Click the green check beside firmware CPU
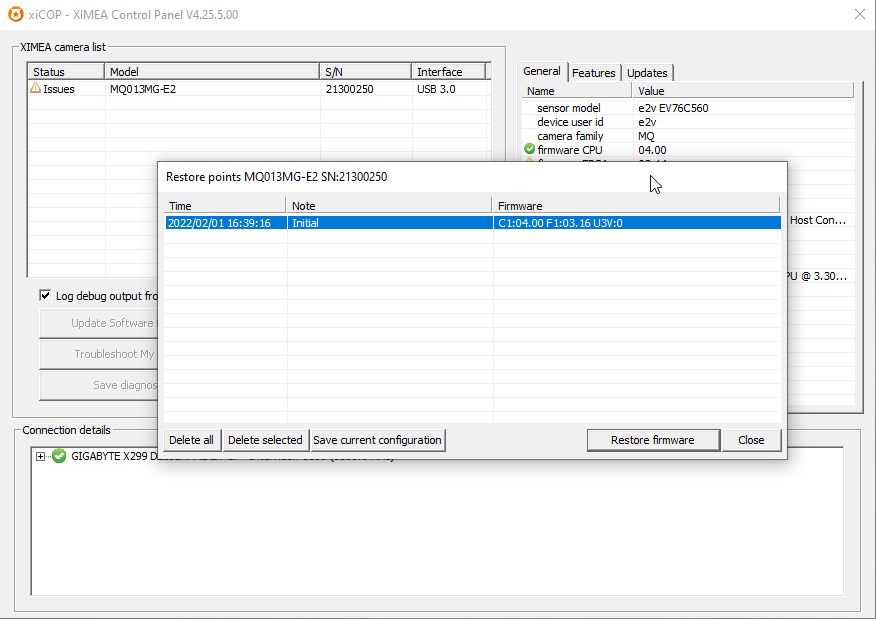 coord(530,149)
